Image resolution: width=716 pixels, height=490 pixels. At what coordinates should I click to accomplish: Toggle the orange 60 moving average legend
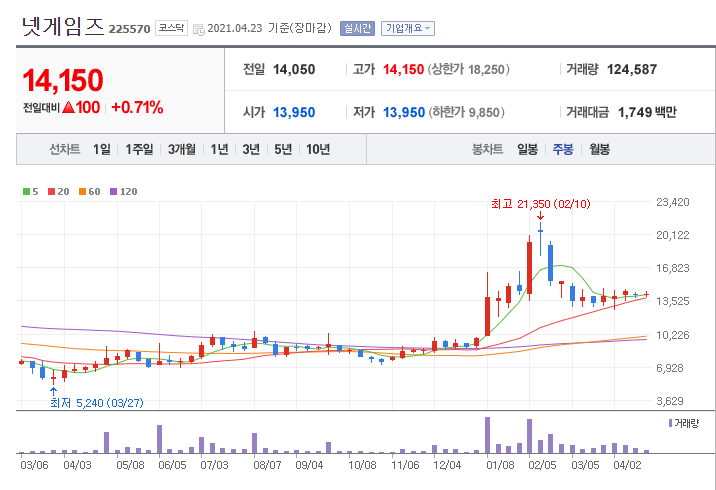89,191
